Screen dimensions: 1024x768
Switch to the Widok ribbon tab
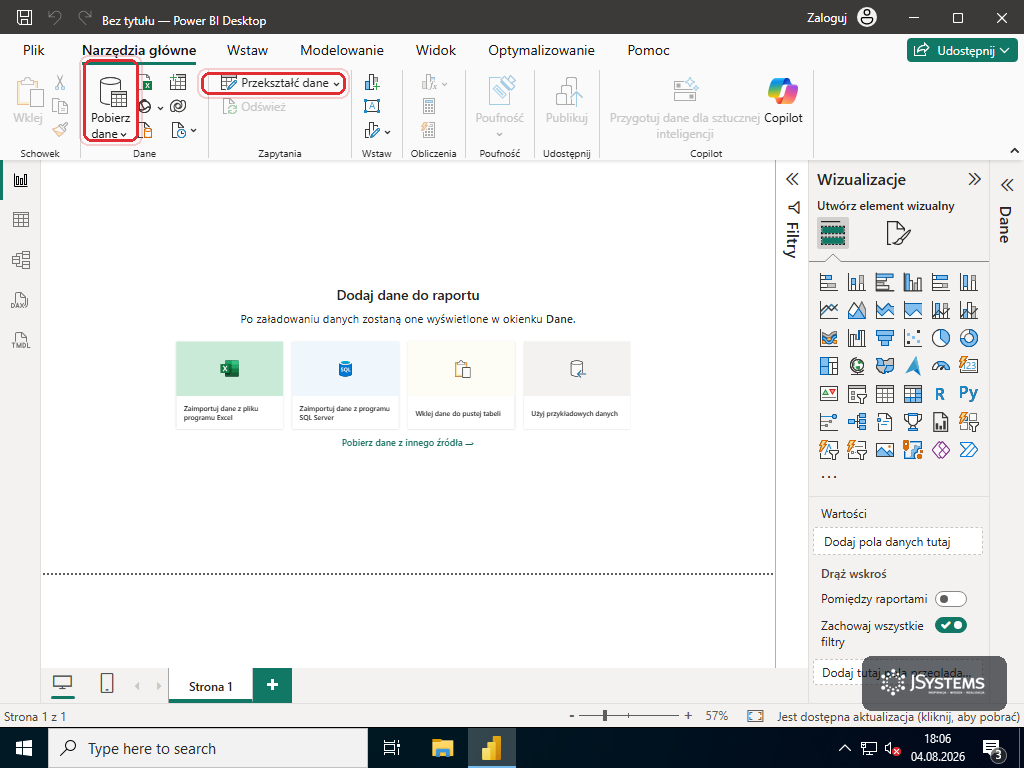[x=436, y=50]
